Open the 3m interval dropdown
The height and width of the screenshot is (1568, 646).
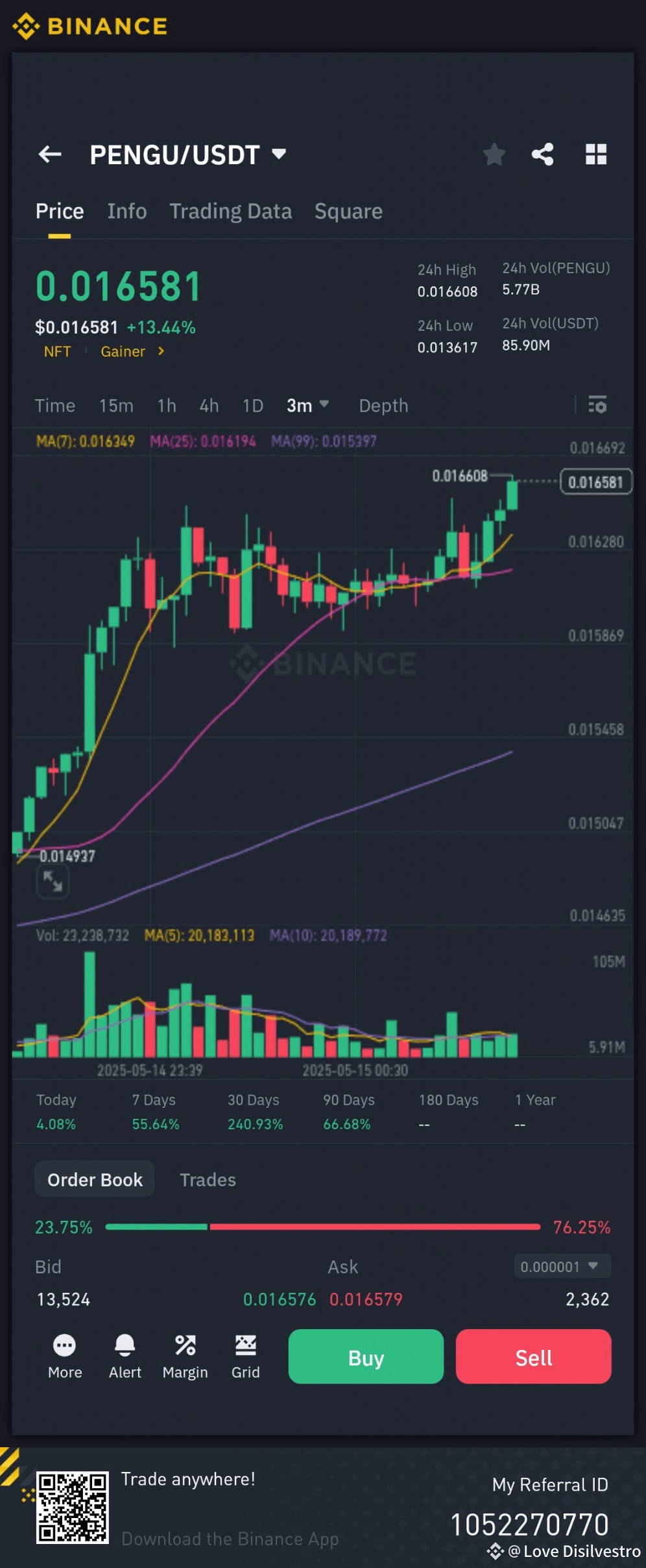pyautogui.click(x=308, y=406)
